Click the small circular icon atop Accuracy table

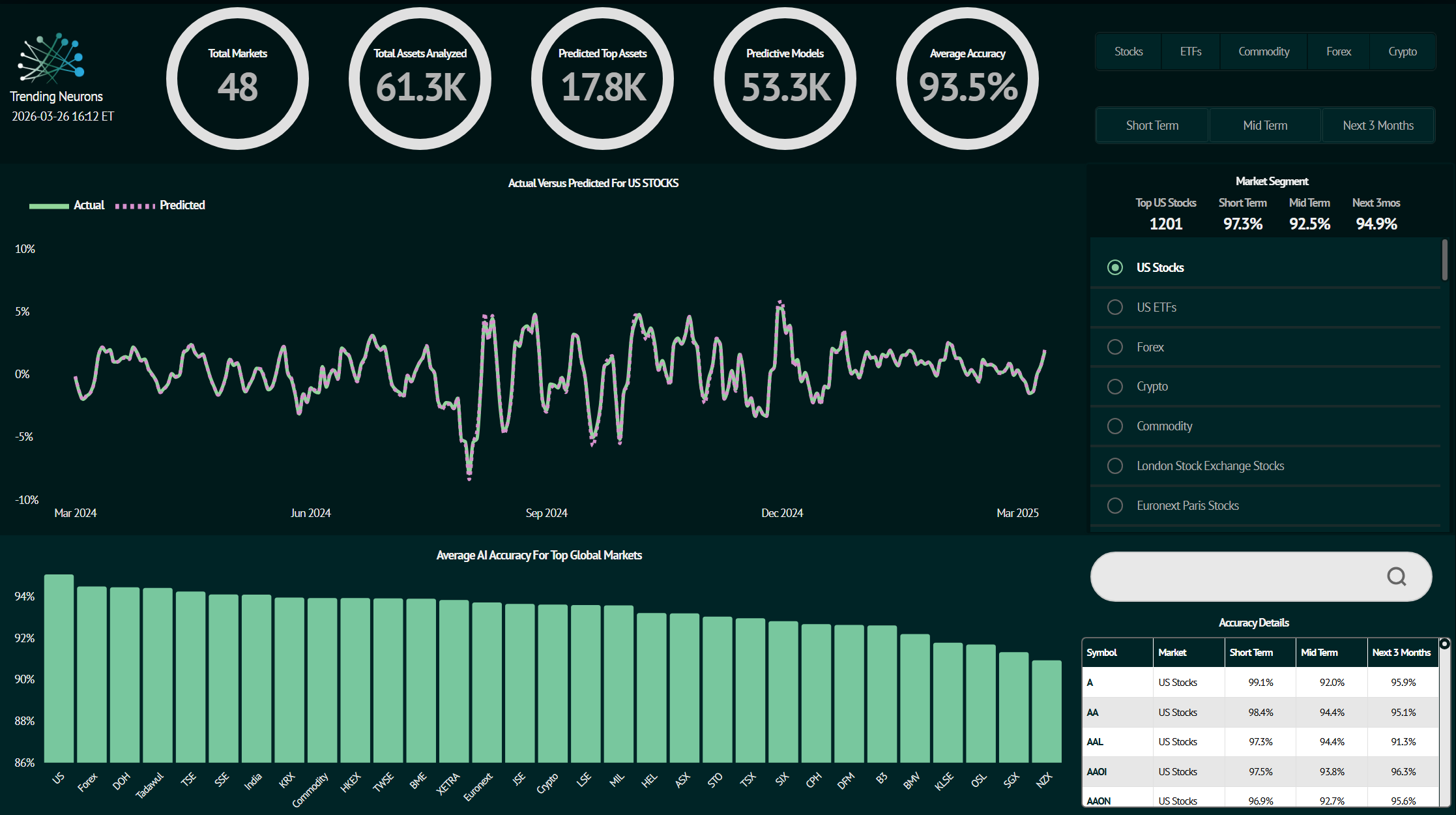(1444, 644)
